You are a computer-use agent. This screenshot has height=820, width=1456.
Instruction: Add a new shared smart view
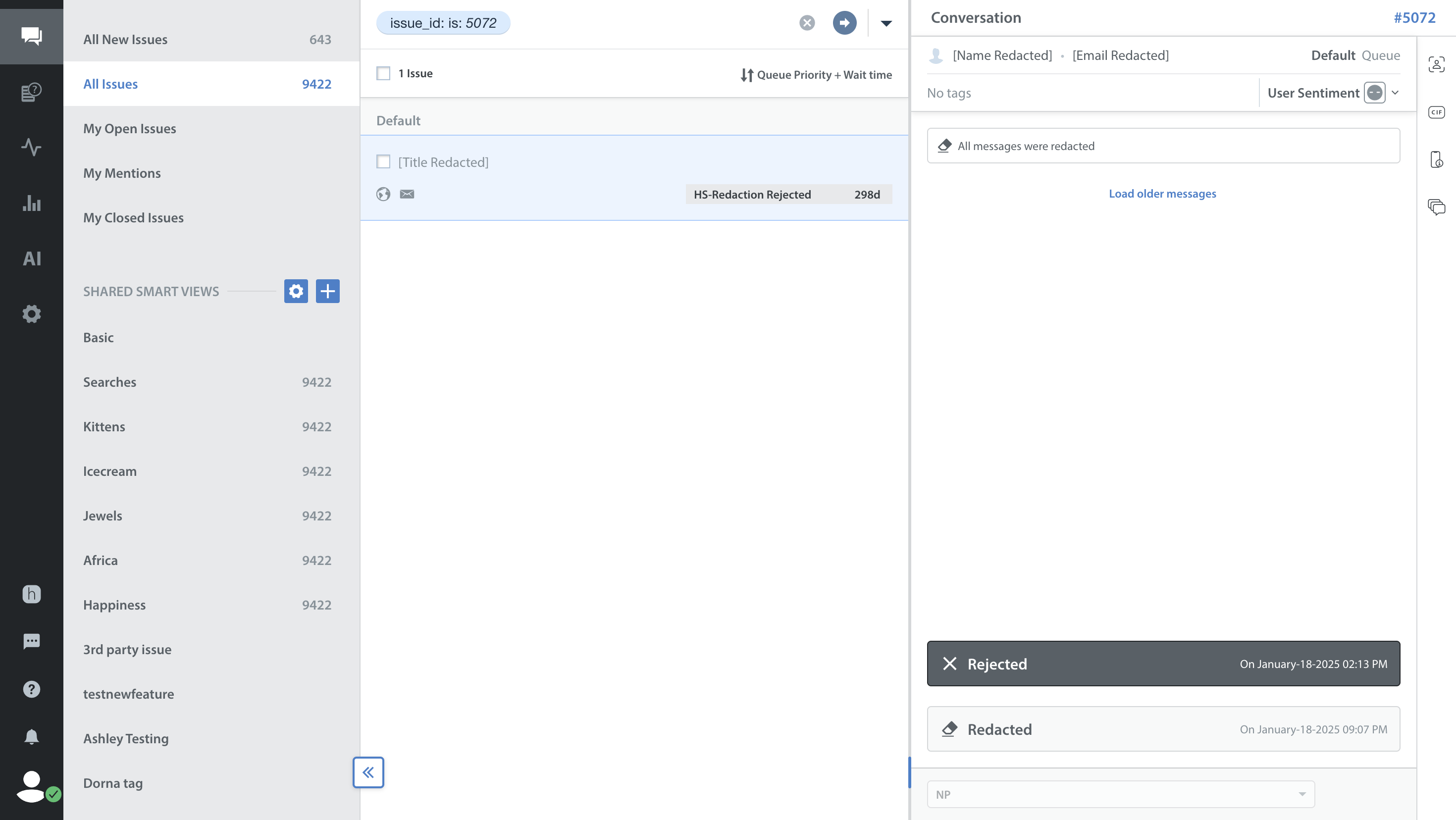tap(327, 291)
